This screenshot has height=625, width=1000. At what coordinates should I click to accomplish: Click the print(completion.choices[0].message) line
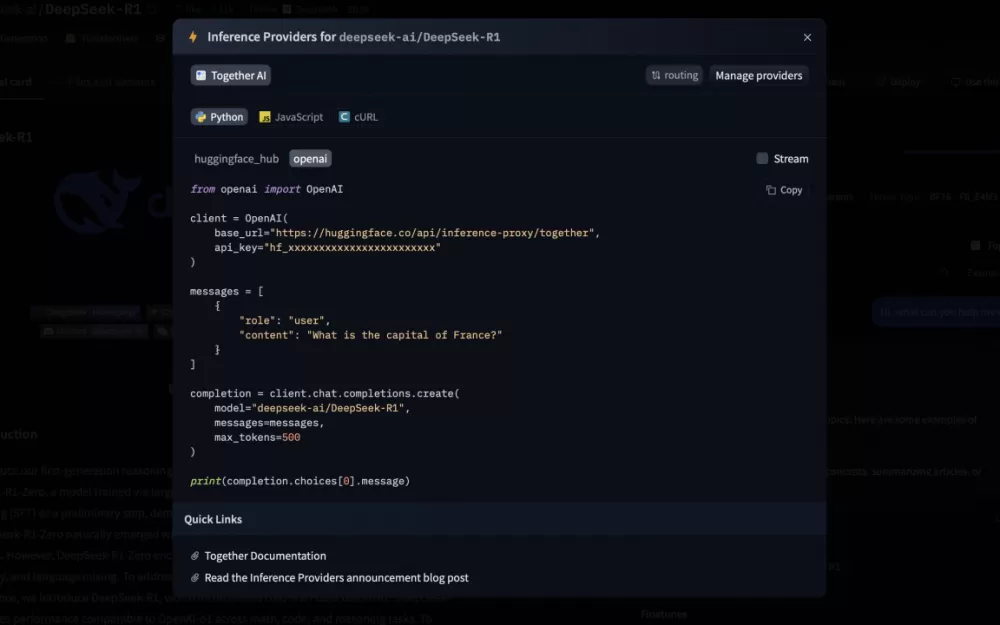click(x=300, y=481)
